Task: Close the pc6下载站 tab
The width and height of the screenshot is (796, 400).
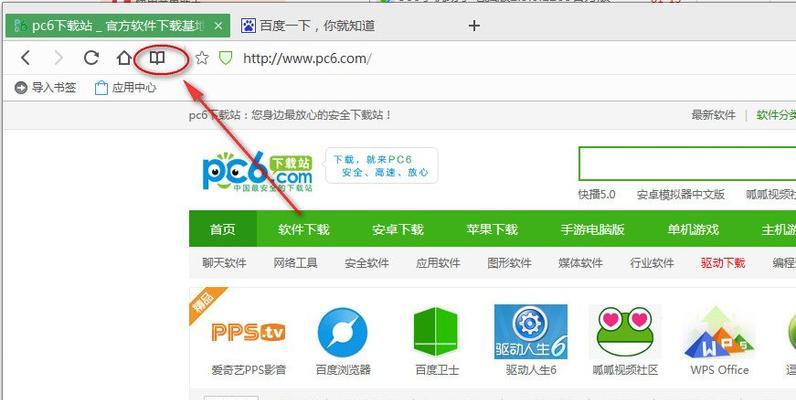Action: [x=218, y=25]
